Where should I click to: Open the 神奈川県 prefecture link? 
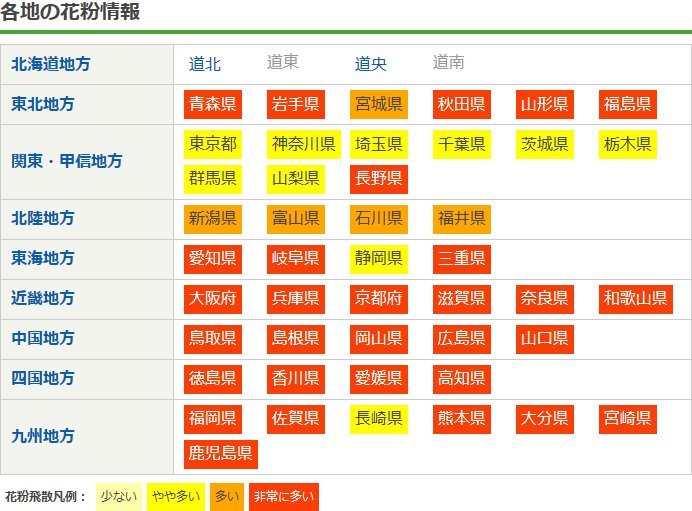point(304,144)
